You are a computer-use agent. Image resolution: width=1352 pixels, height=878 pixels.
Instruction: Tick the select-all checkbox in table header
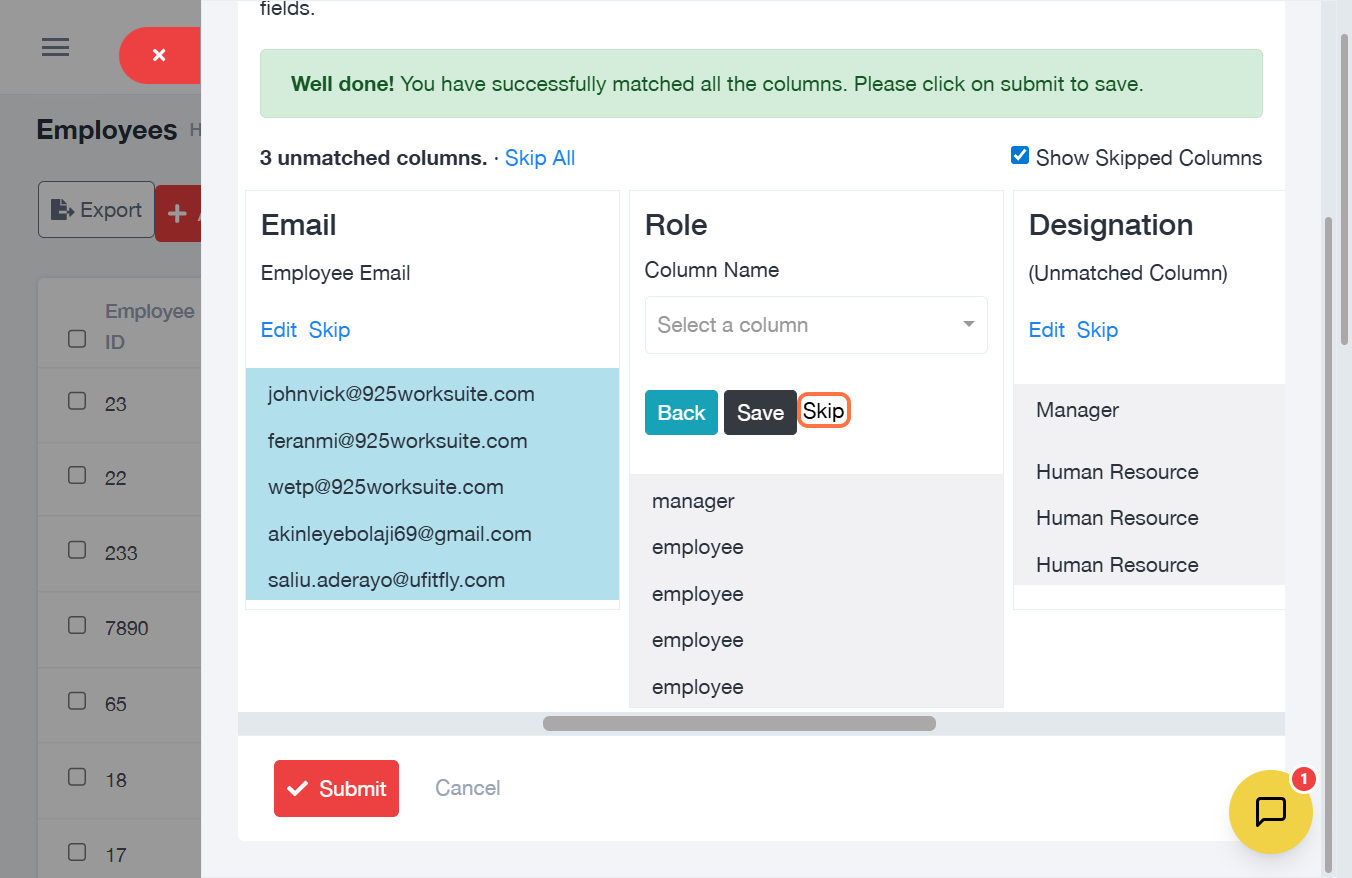77,339
